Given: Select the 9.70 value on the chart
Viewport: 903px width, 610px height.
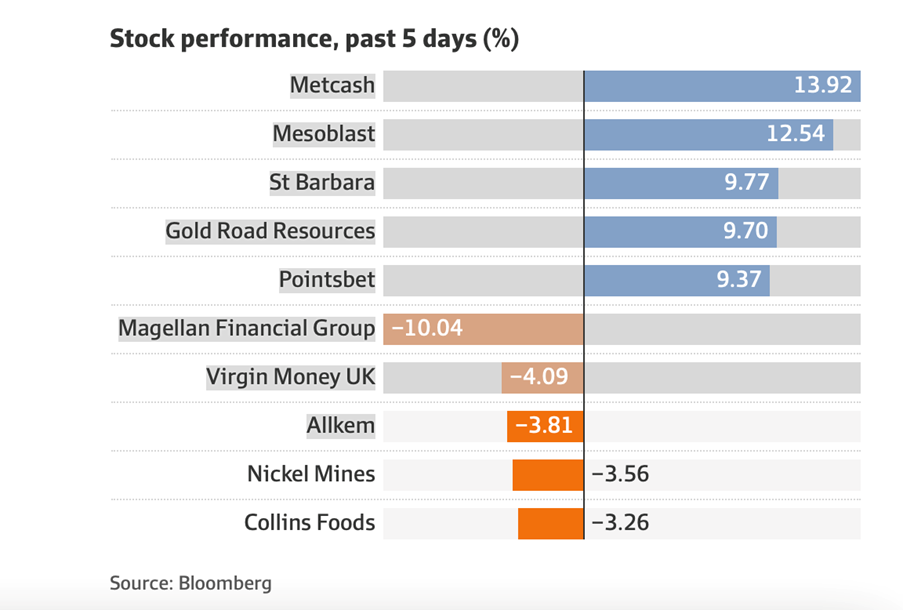Looking at the screenshot, I should 744,231.
